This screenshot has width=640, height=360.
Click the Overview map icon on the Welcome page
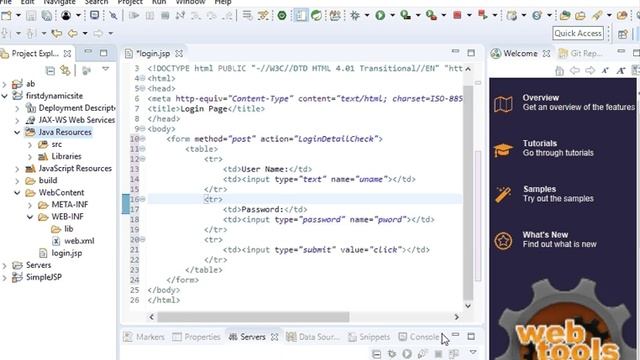(x=503, y=104)
